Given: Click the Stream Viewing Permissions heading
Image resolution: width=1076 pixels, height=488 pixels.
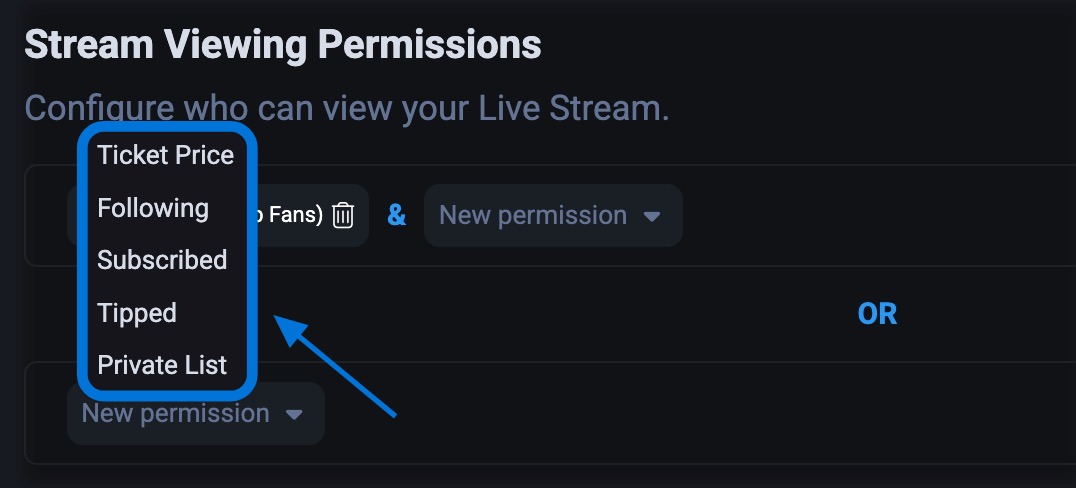Looking at the screenshot, I should 283,45.
